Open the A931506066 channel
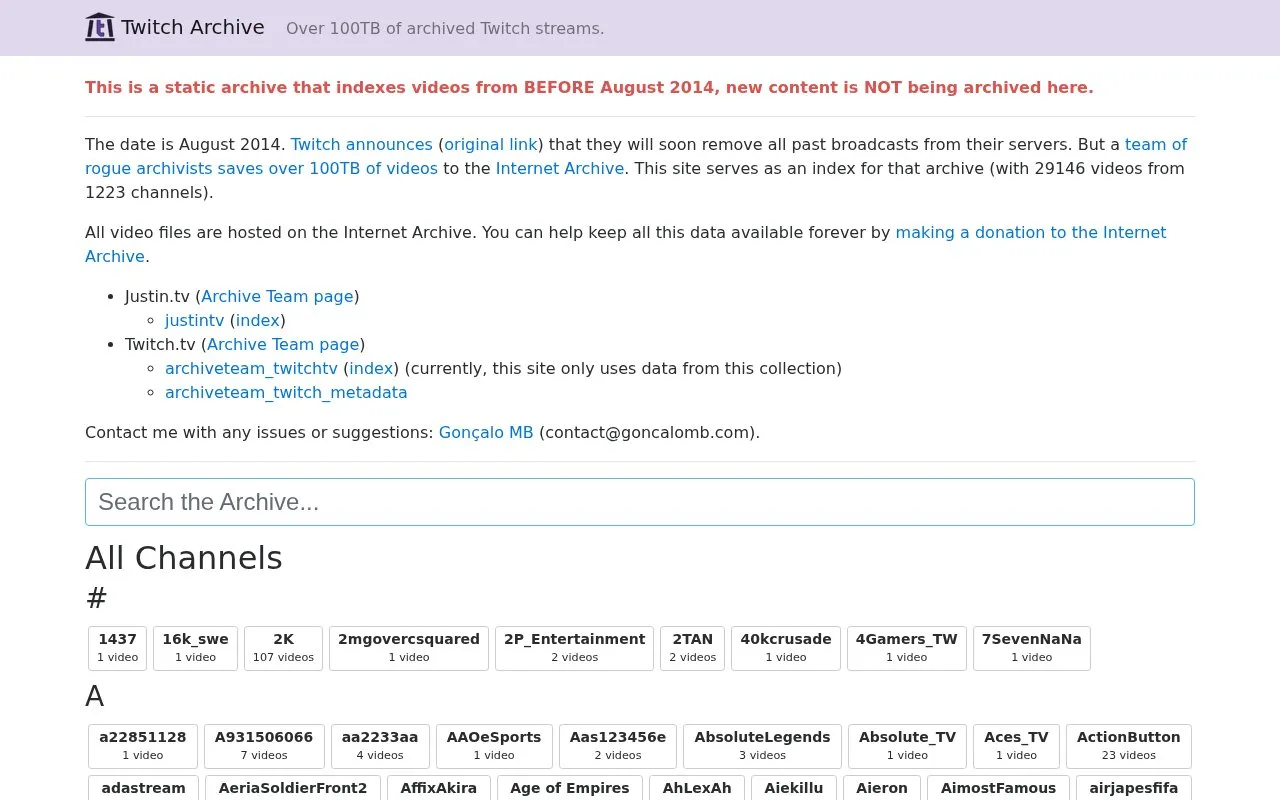Image resolution: width=1280 pixels, height=800 pixels. 264,746
